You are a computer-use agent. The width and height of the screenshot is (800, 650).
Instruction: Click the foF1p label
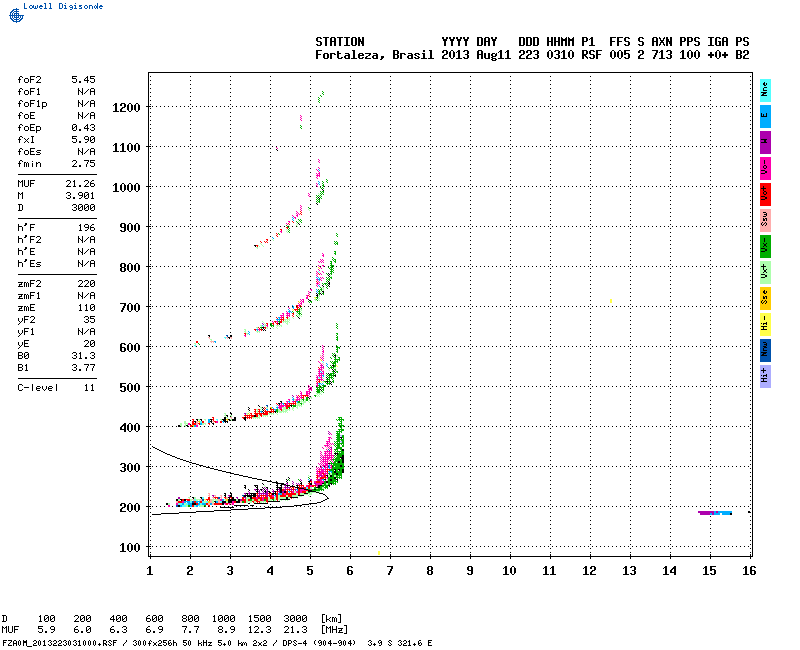[x=32, y=104]
